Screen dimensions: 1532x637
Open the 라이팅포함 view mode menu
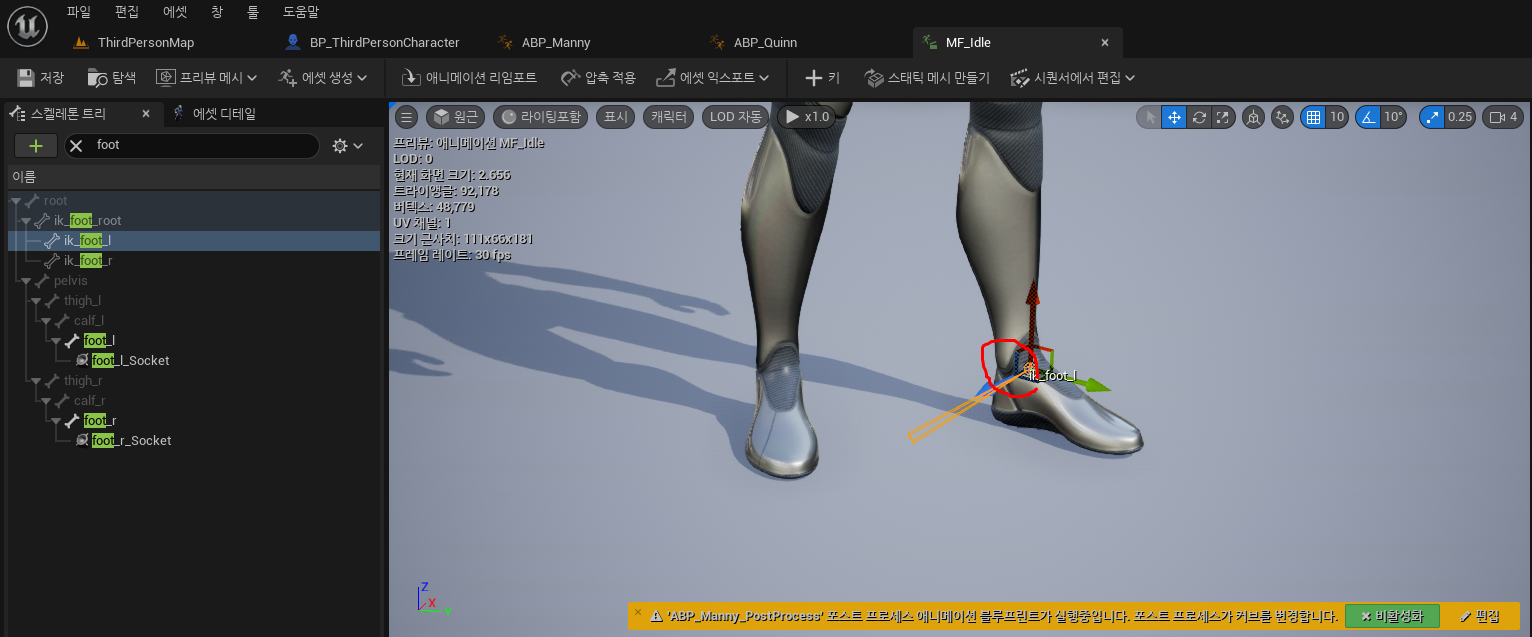tap(541, 117)
